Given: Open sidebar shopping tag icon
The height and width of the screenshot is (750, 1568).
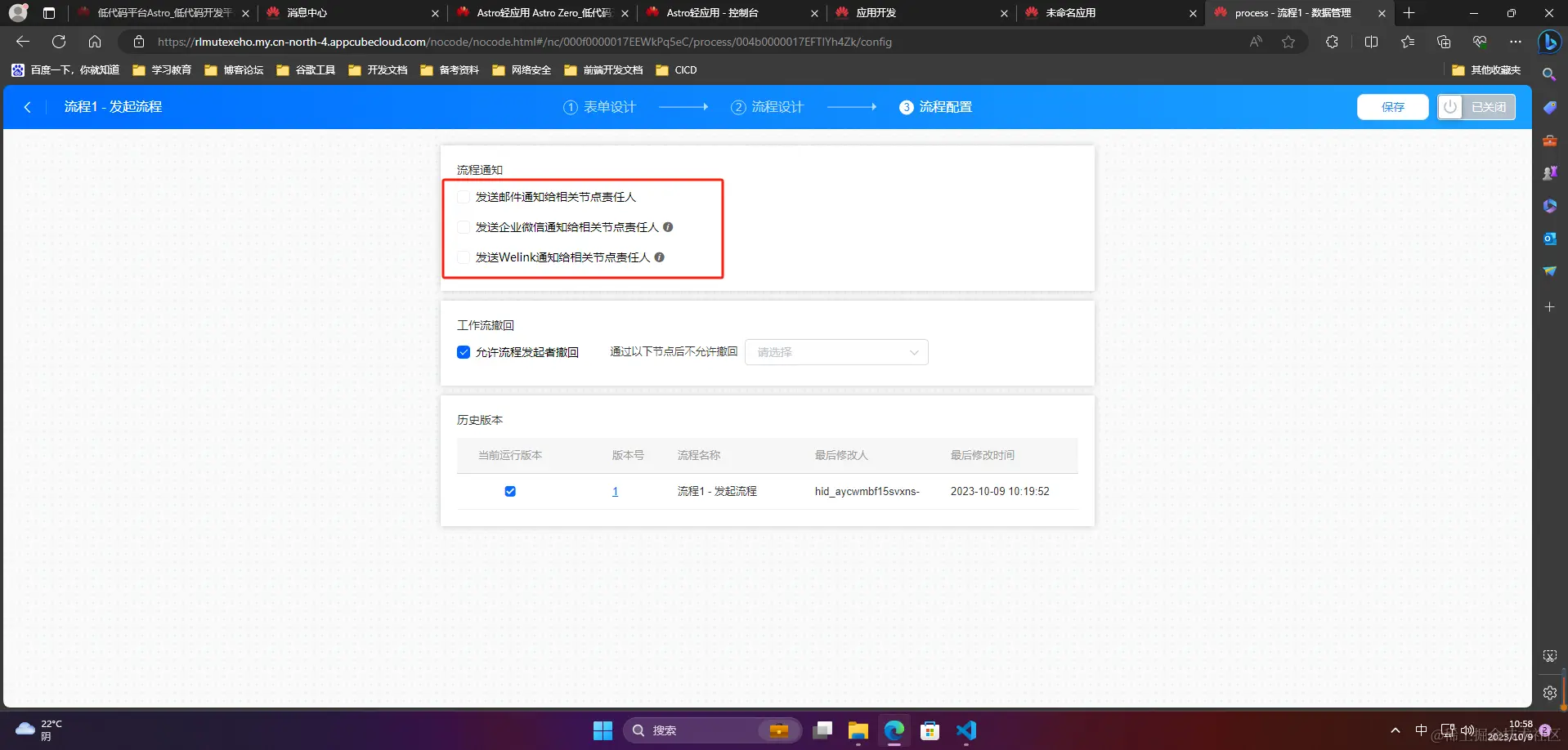Looking at the screenshot, I should pos(1549,108).
